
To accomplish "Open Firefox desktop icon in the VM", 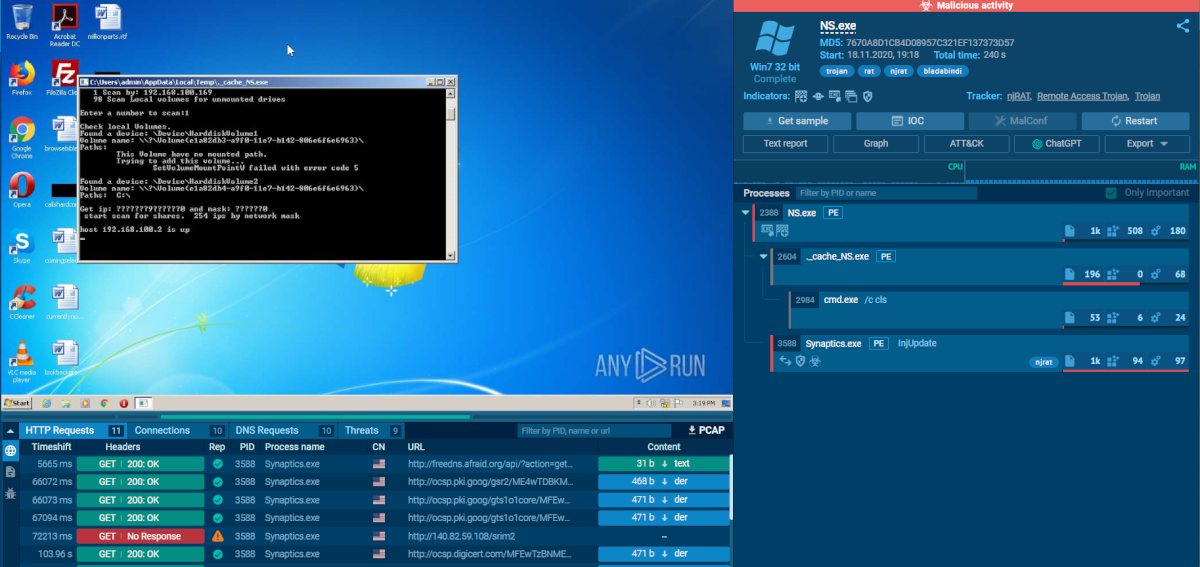I will [x=21, y=77].
